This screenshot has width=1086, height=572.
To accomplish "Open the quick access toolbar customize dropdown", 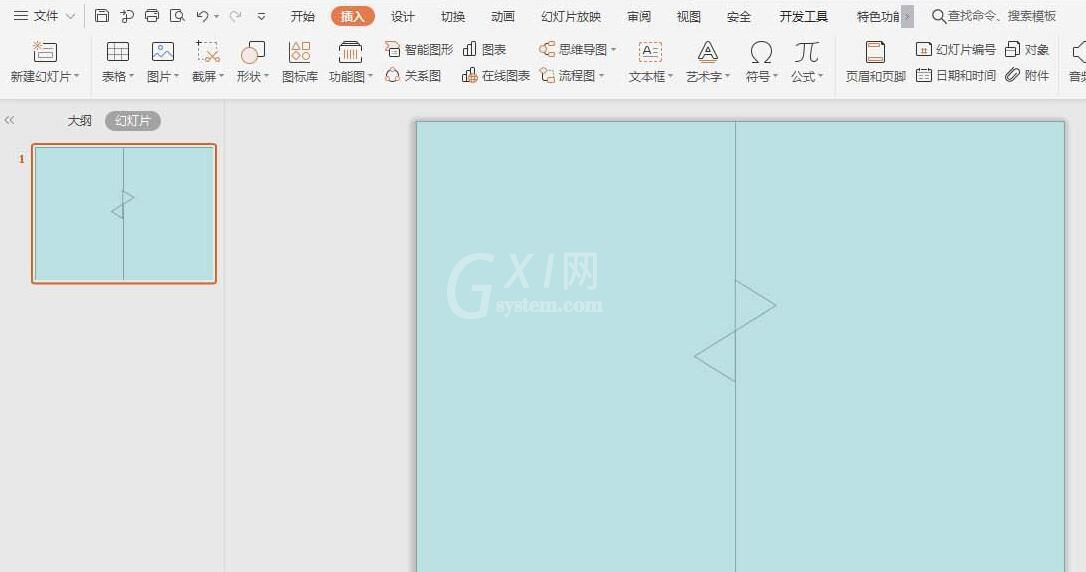I will pyautogui.click(x=261, y=16).
